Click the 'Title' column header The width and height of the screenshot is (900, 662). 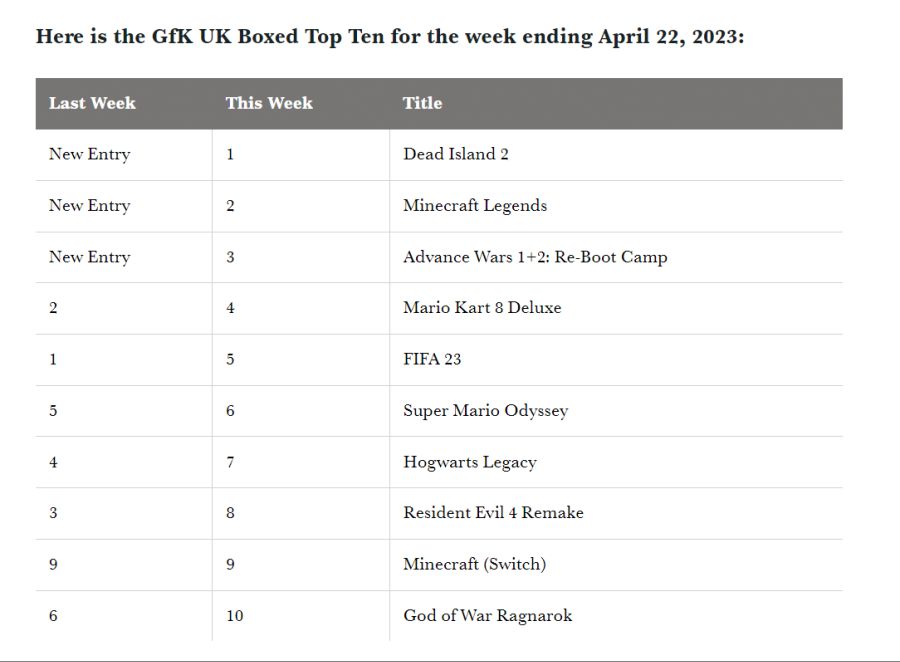click(x=422, y=103)
